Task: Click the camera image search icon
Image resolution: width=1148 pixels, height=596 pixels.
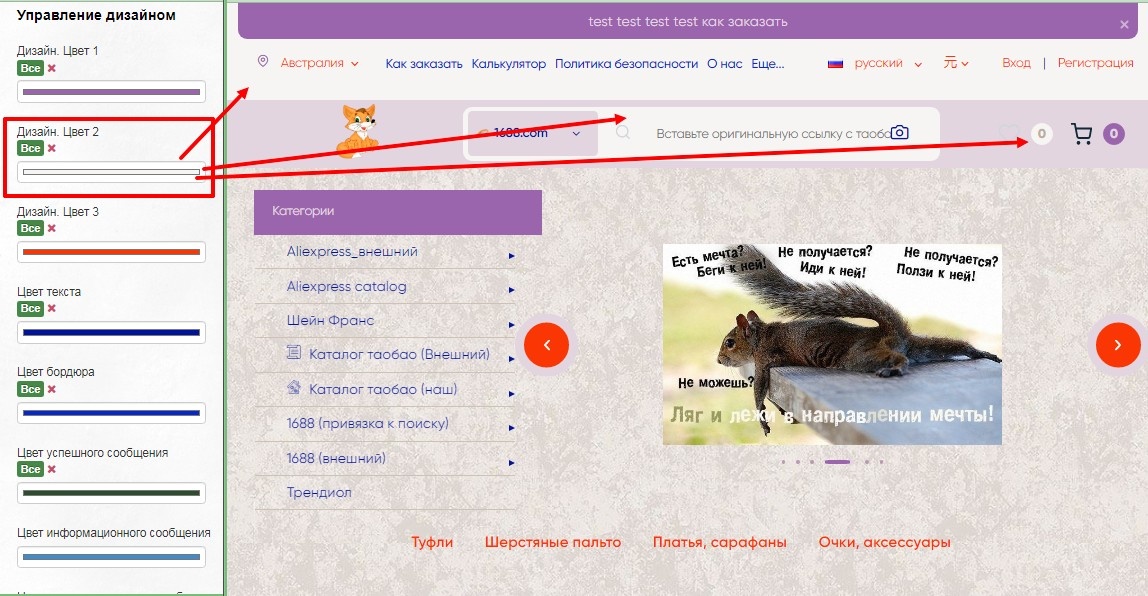Action: click(900, 133)
